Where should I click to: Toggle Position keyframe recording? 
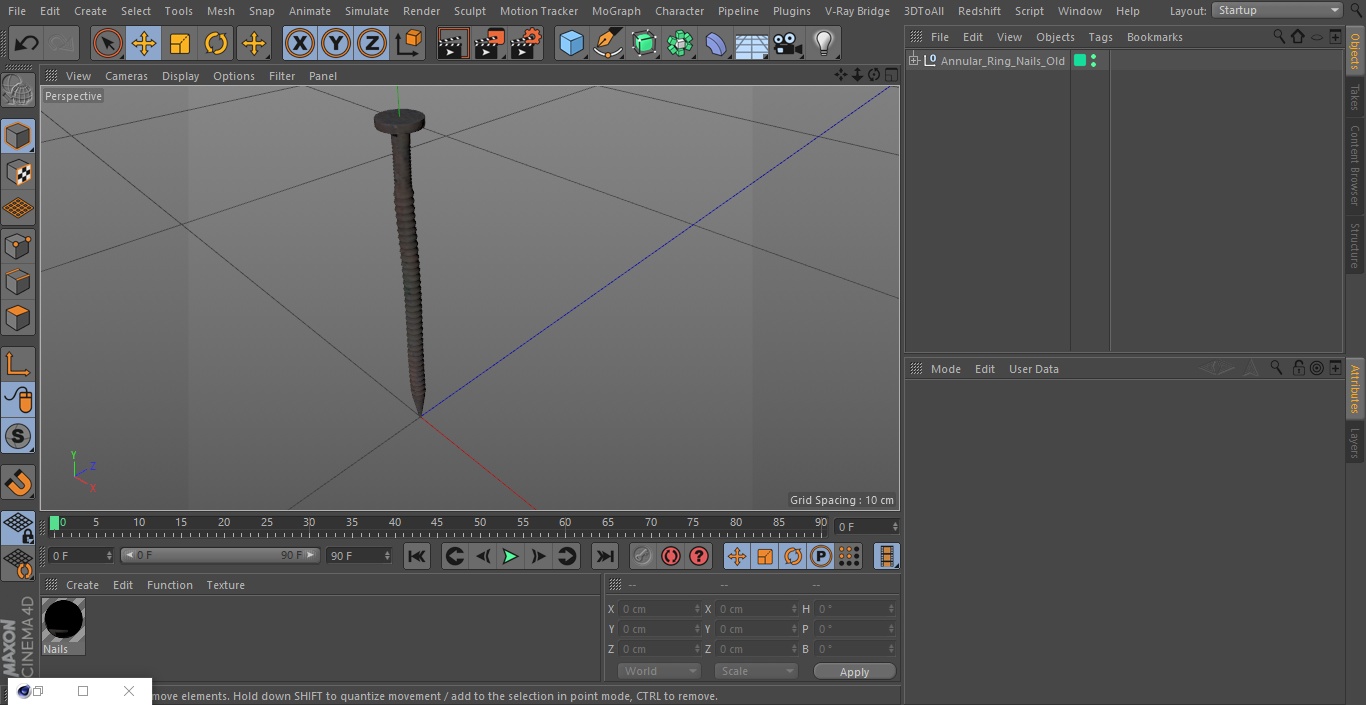tap(737, 556)
